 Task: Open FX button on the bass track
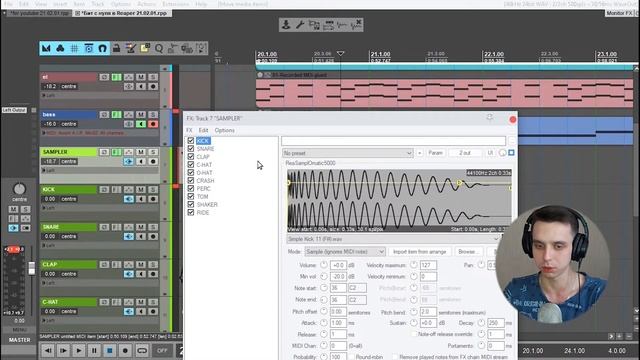[x=116, y=115]
